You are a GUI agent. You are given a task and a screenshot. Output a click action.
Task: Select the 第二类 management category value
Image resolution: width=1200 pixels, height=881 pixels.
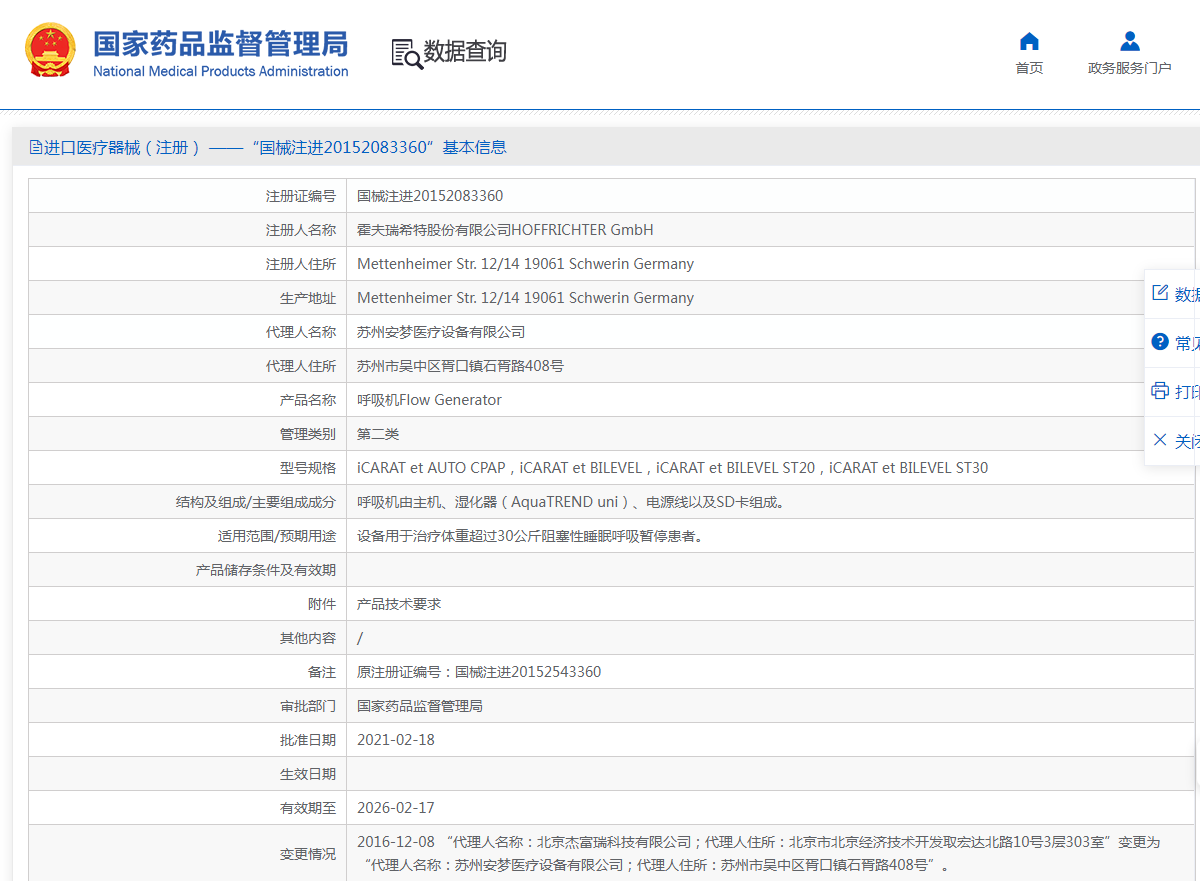[x=378, y=434]
